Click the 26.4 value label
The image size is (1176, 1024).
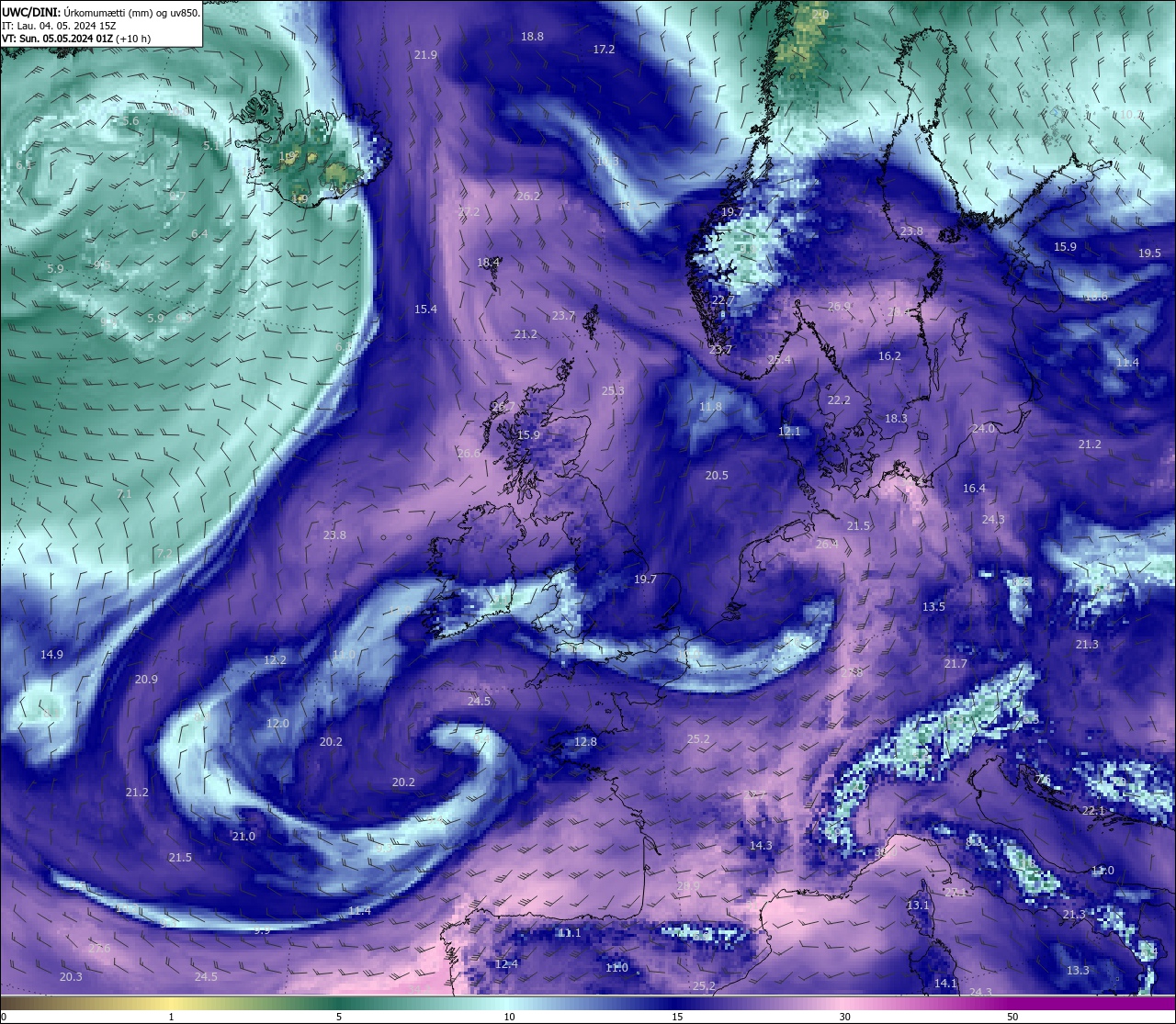827,545
